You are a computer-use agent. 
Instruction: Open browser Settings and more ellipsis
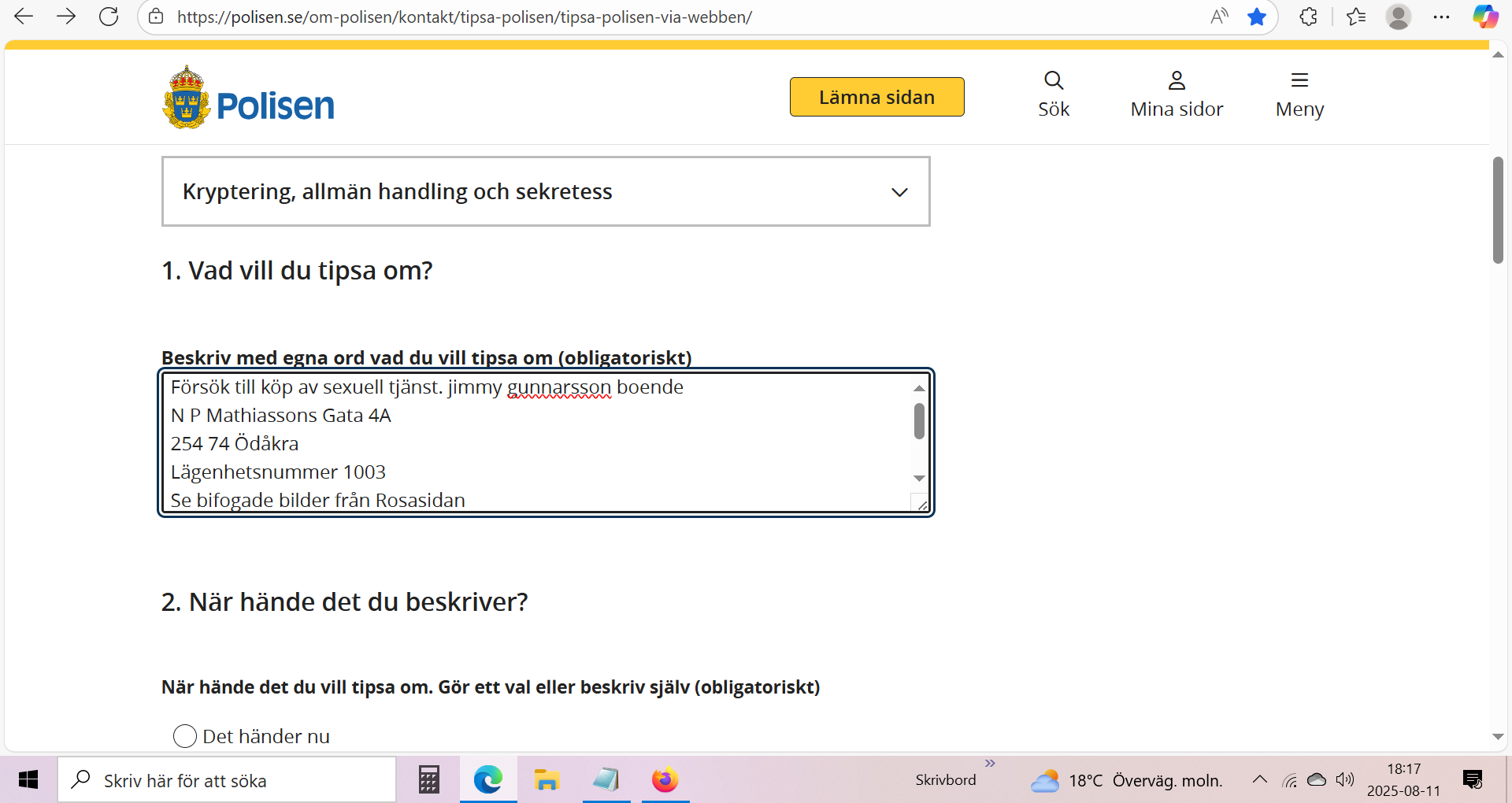point(1441,17)
